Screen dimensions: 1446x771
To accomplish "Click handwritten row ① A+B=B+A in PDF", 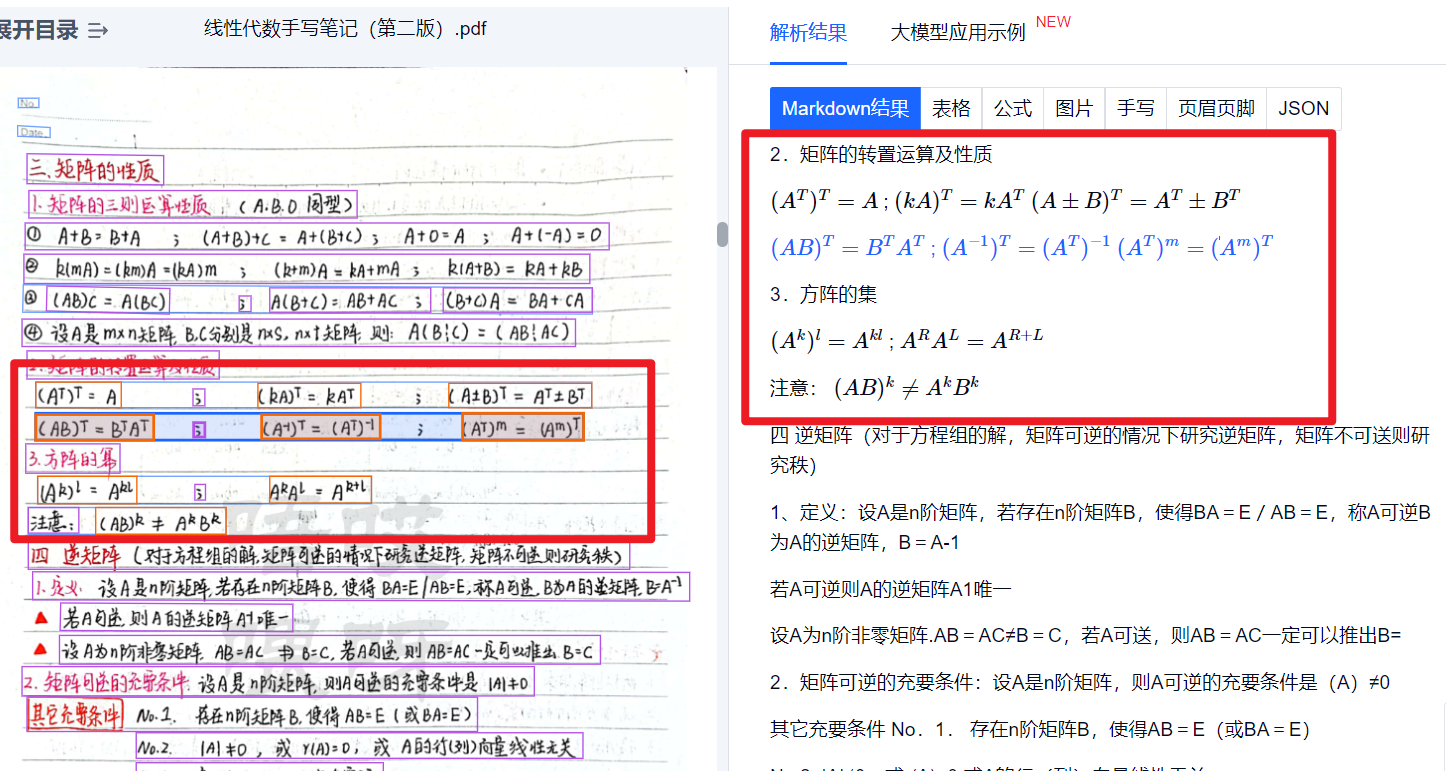I will (x=317, y=237).
